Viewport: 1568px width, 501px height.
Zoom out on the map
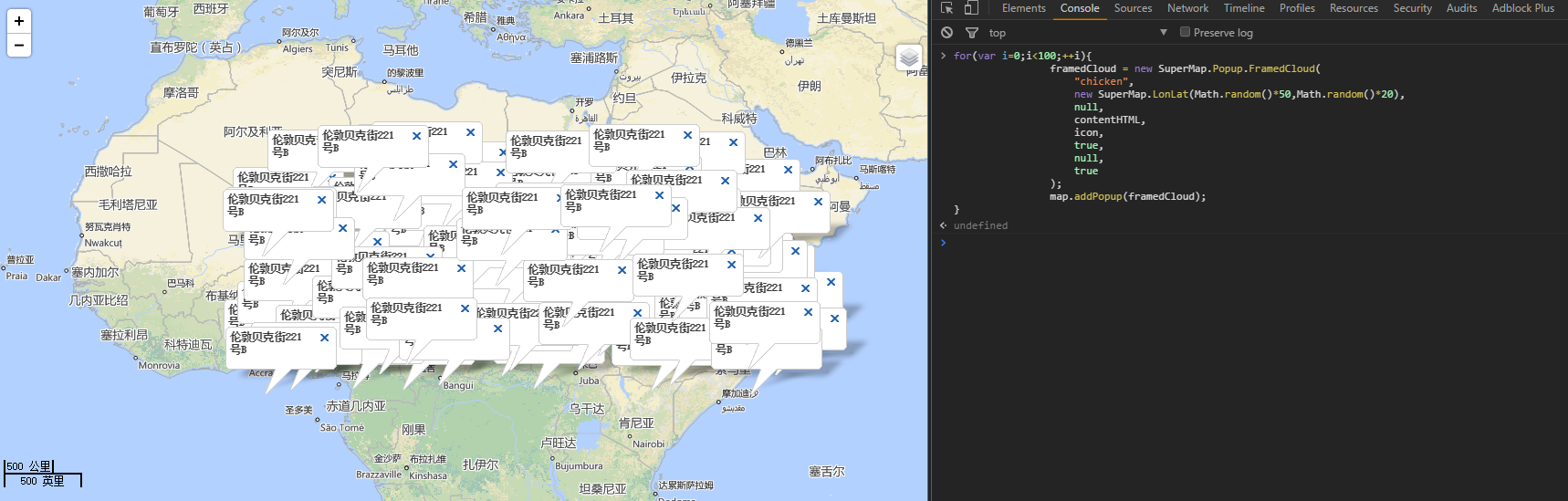(x=19, y=45)
